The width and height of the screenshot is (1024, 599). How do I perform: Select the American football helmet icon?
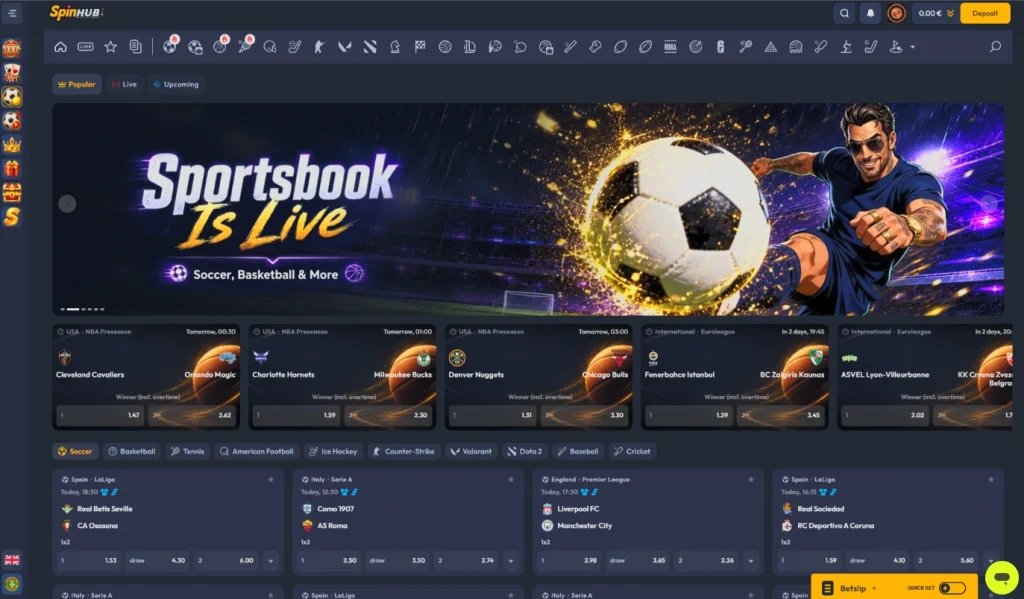270,47
